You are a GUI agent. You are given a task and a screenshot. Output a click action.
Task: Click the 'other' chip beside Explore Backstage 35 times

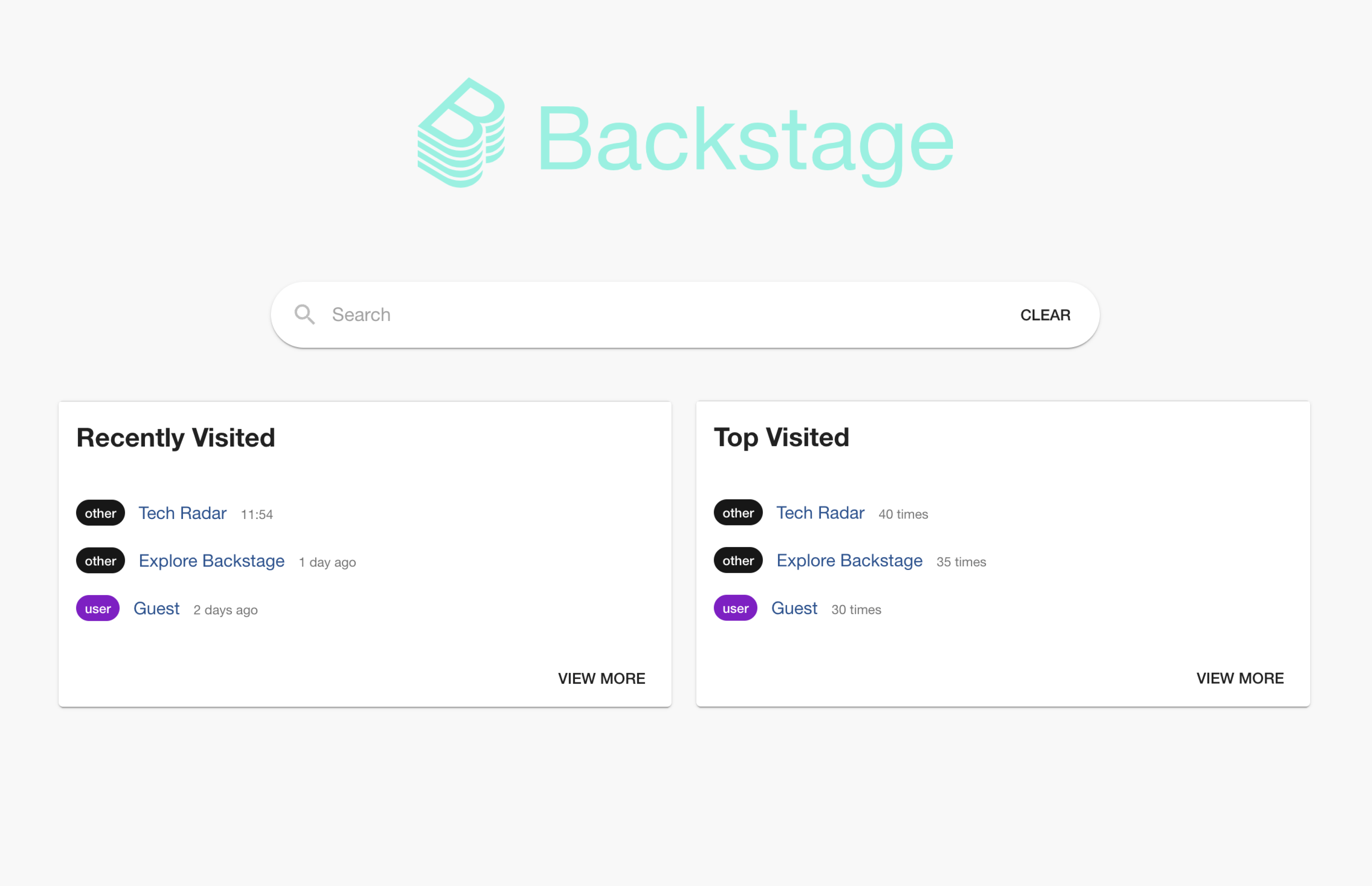[x=738, y=560]
